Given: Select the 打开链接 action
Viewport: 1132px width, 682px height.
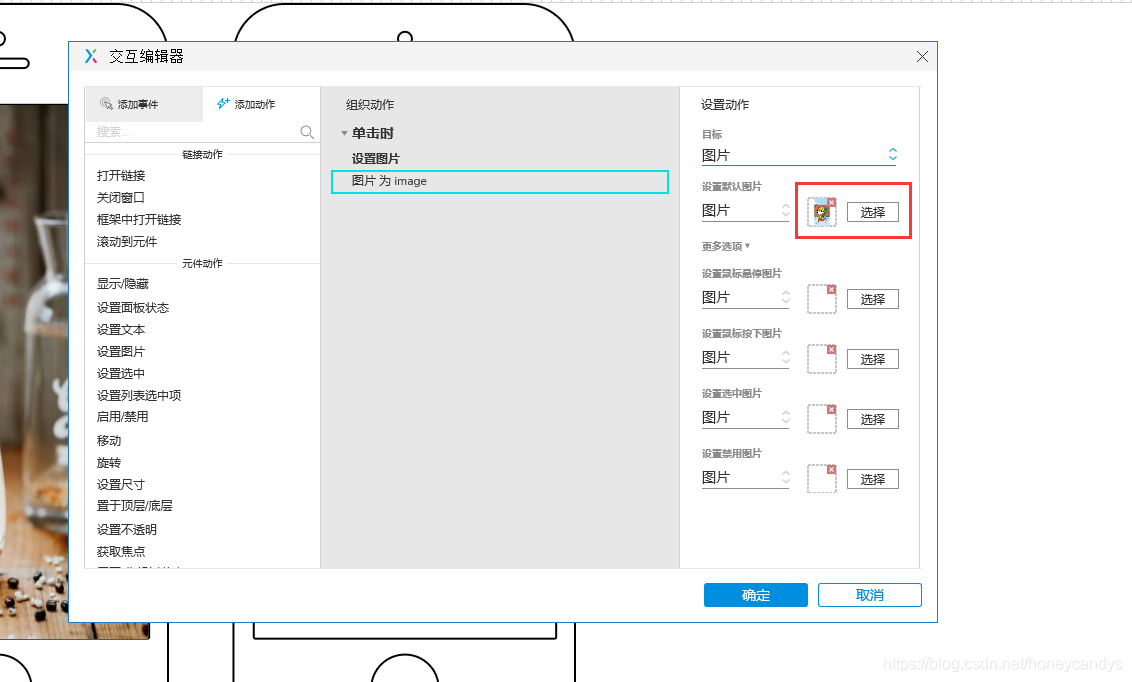Looking at the screenshot, I should click(x=121, y=175).
